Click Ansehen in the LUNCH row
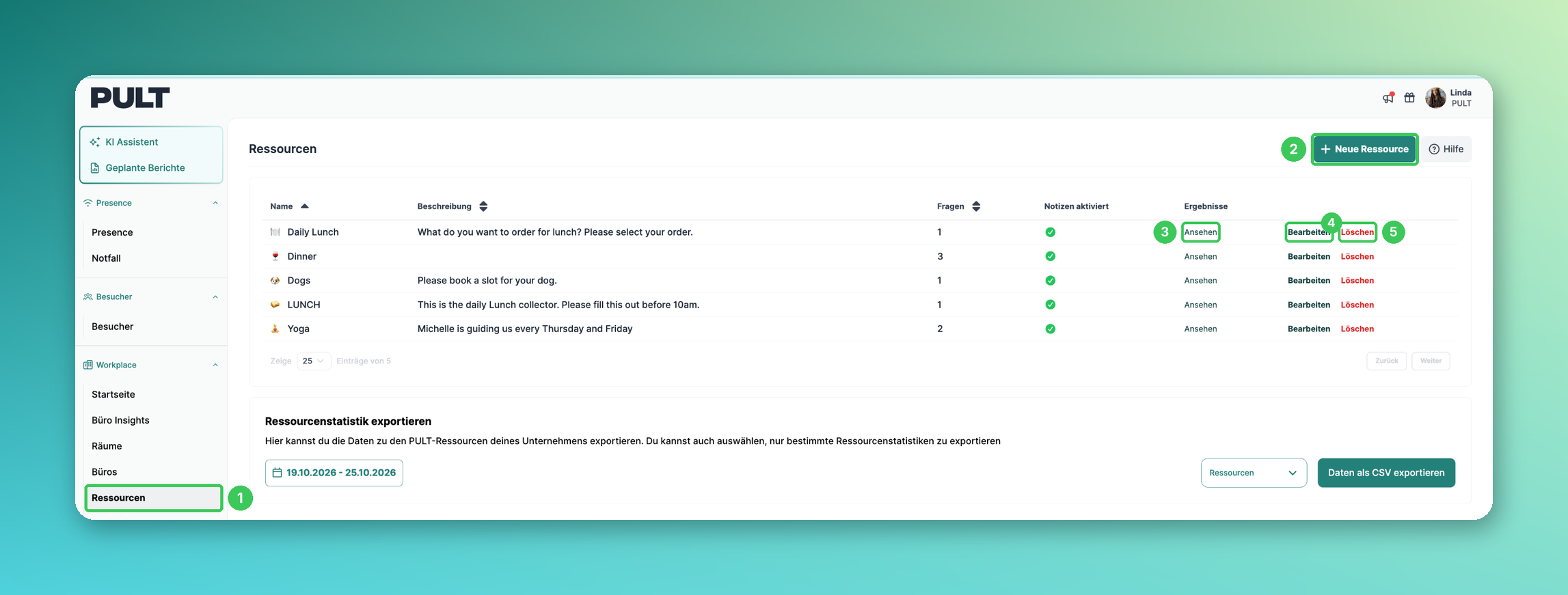This screenshot has height=595, width=1568. click(1200, 305)
